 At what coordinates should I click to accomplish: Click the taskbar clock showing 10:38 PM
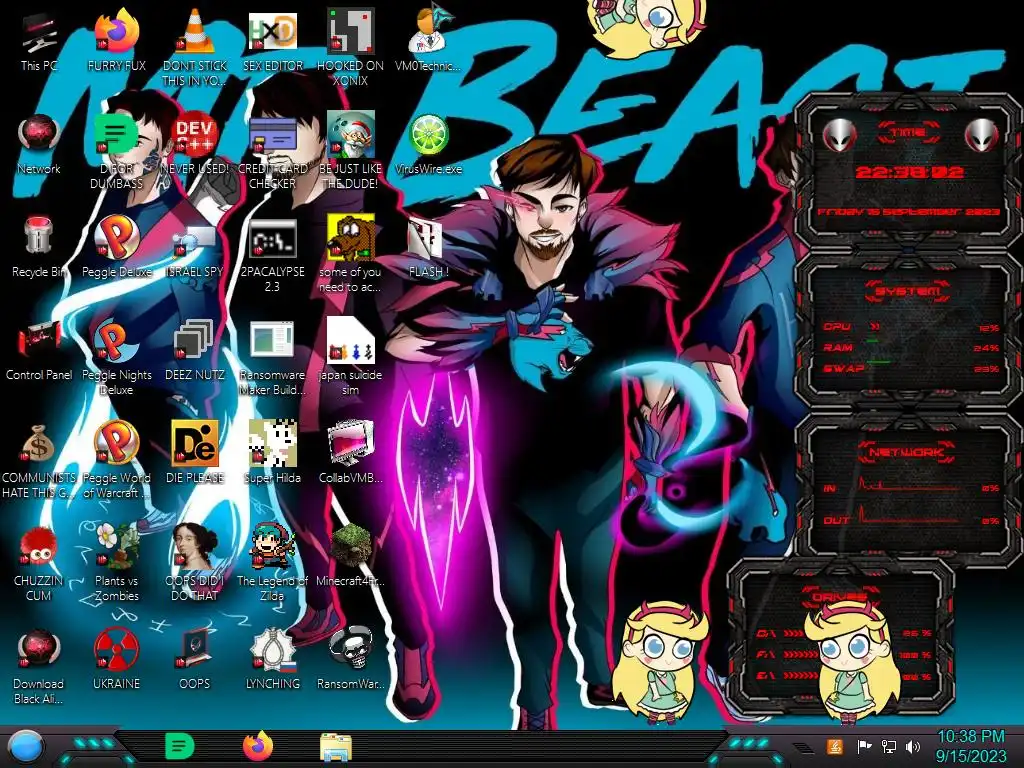coord(971,746)
